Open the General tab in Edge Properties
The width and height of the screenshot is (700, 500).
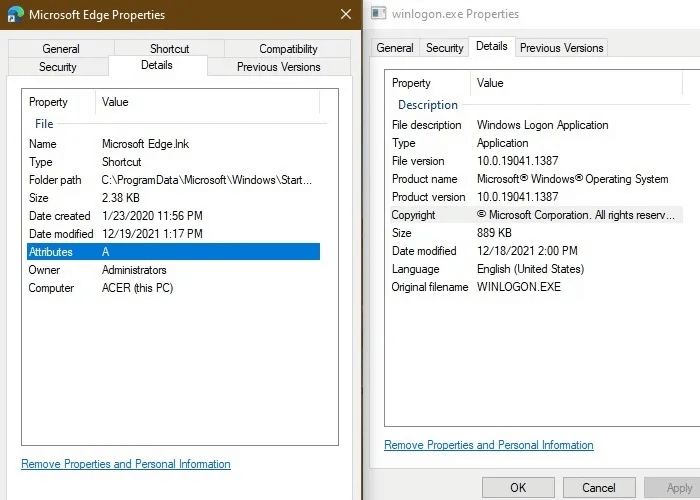[61, 48]
